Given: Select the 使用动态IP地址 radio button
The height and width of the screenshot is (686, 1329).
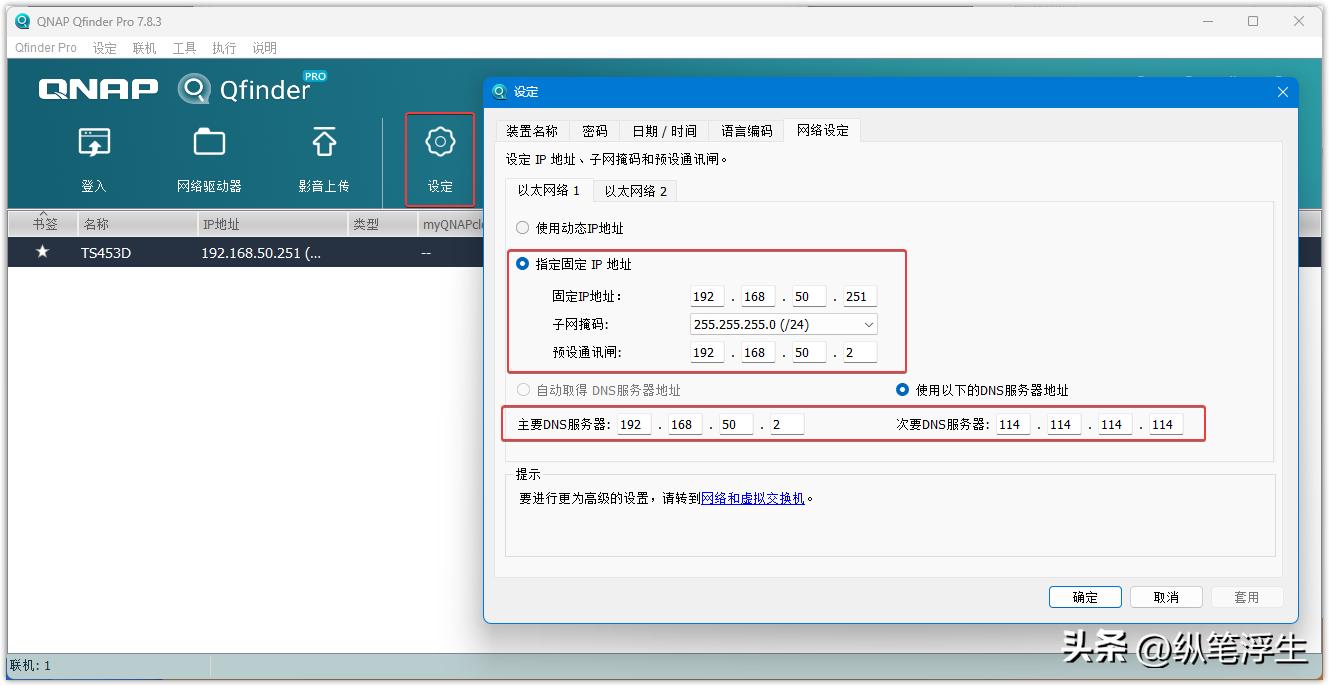Looking at the screenshot, I should click(522, 227).
